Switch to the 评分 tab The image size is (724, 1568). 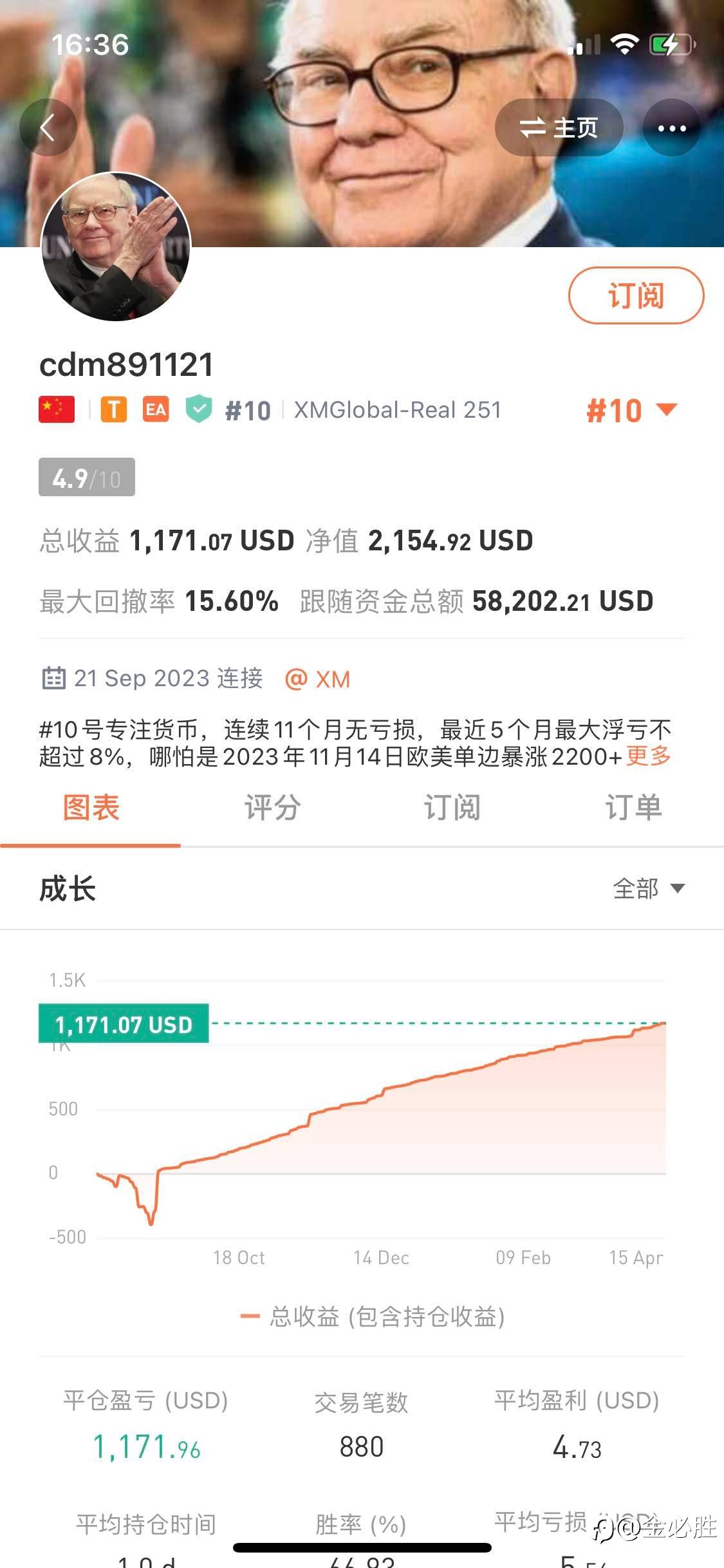tap(272, 807)
